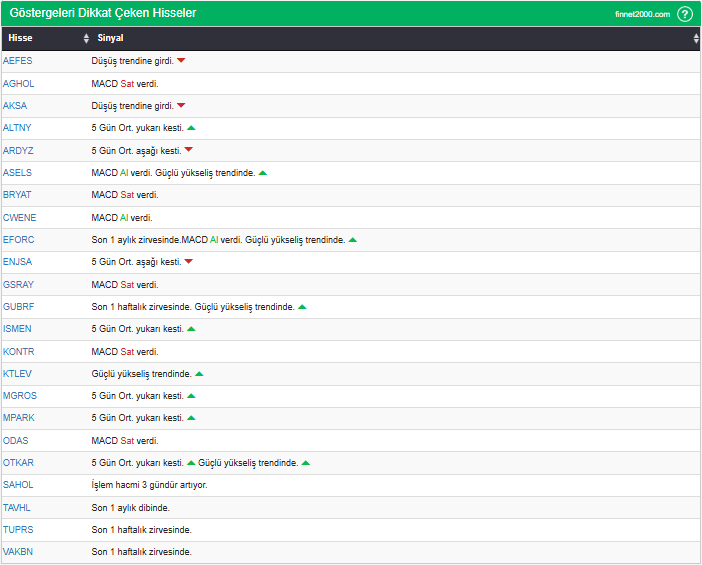Click the green up arrow in ALTNY row

191,128
